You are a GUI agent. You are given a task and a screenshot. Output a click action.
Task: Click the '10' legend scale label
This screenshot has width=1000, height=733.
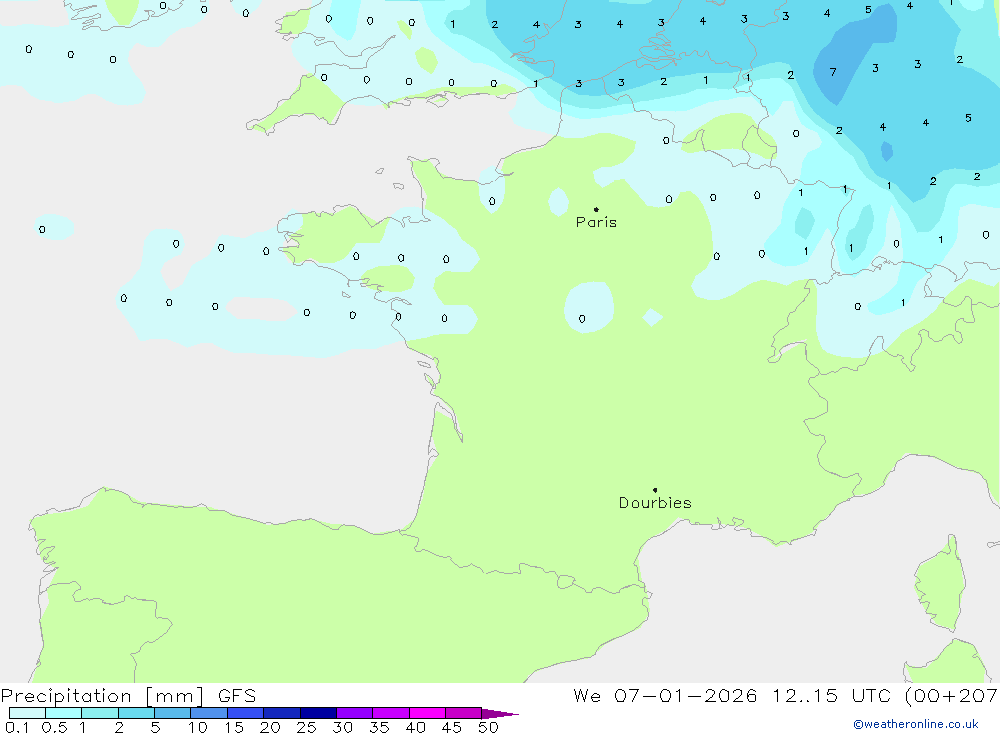click(198, 727)
